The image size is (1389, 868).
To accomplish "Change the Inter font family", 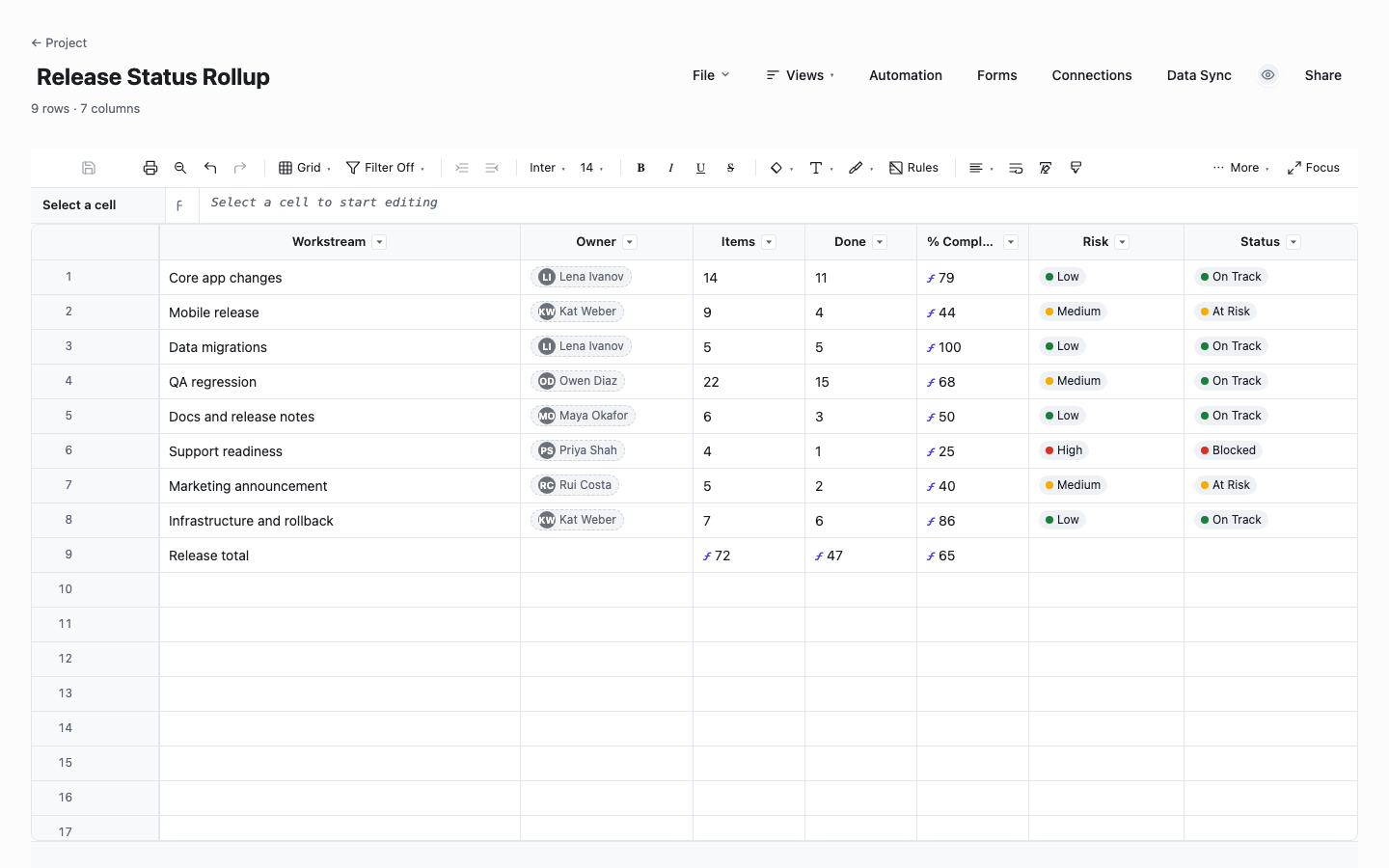I will coord(548,168).
